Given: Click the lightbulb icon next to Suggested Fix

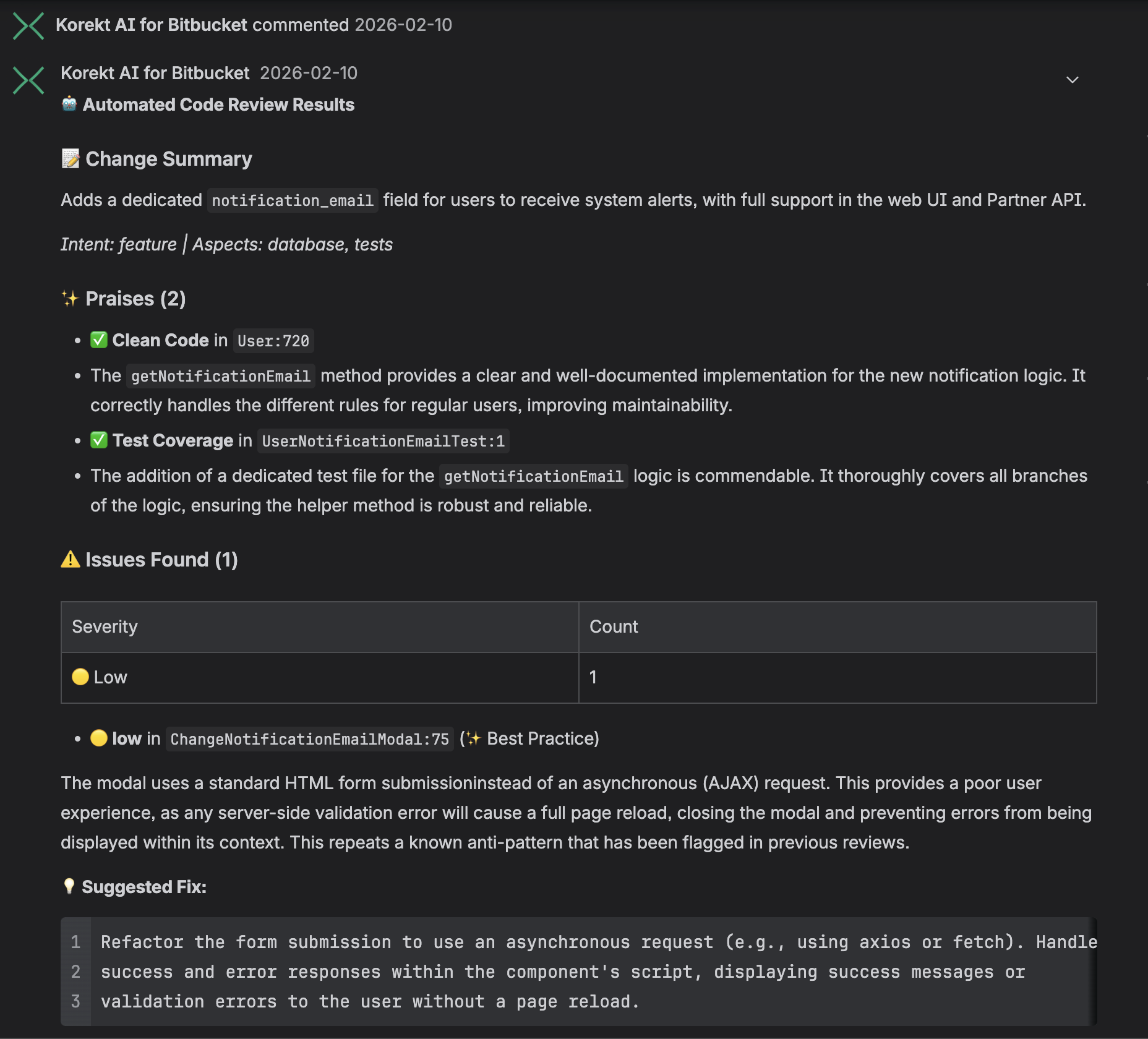Looking at the screenshot, I should [69, 886].
